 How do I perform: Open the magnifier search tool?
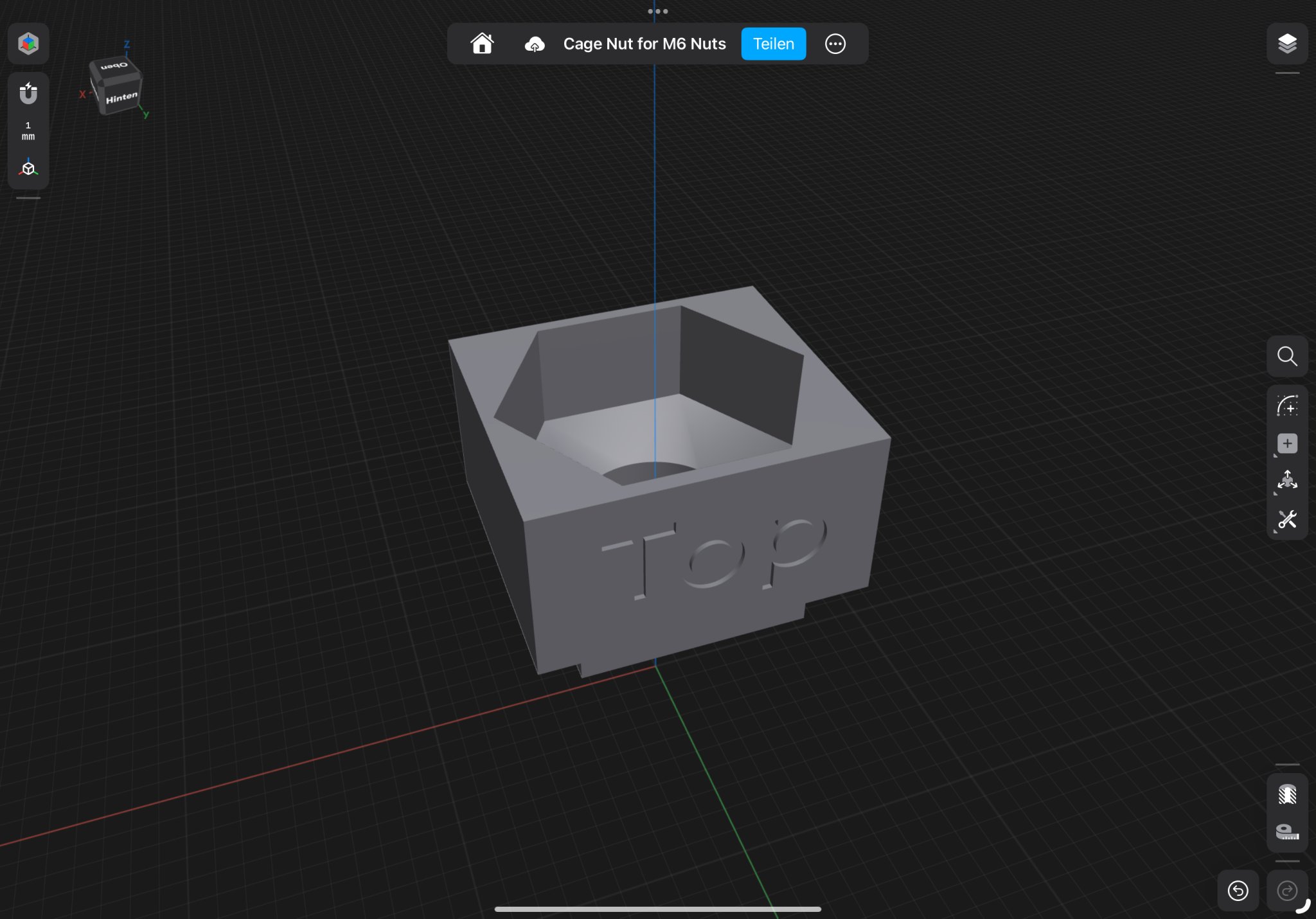tap(1287, 356)
